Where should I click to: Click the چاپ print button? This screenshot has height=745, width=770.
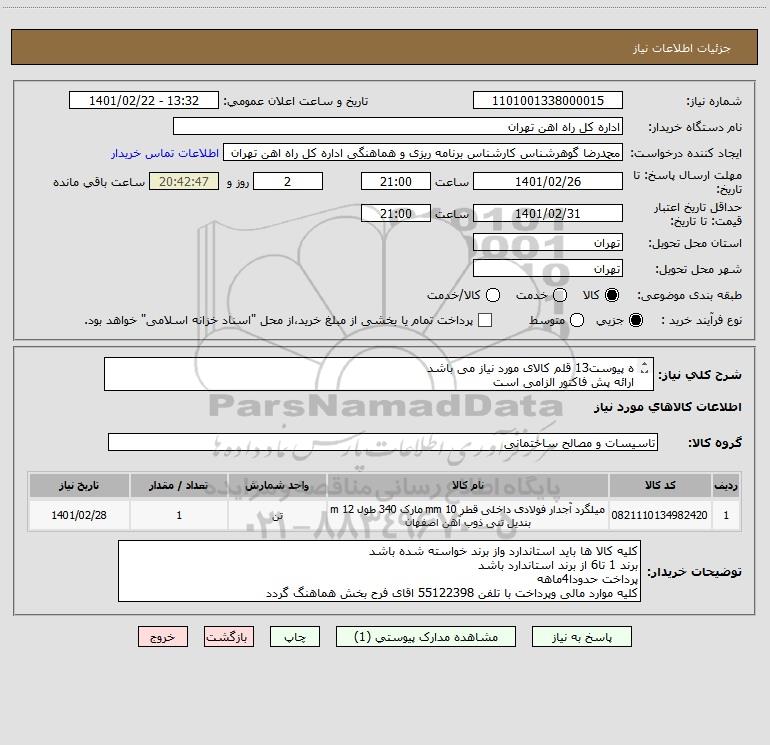(x=295, y=636)
